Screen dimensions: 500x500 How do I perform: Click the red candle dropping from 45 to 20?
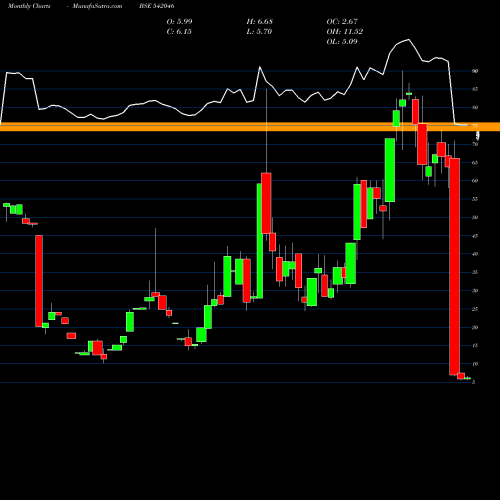click(x=39, y=281)
